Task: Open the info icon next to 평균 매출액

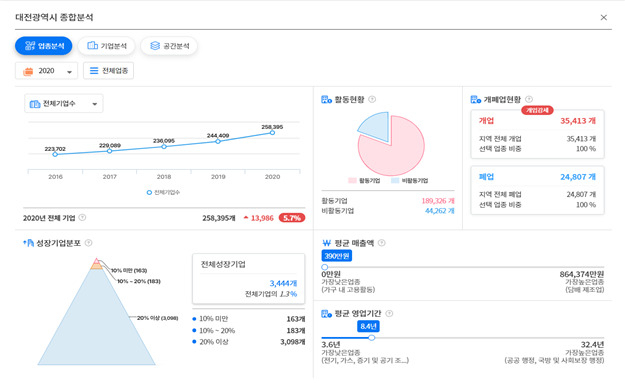Action: pos(381,243)
